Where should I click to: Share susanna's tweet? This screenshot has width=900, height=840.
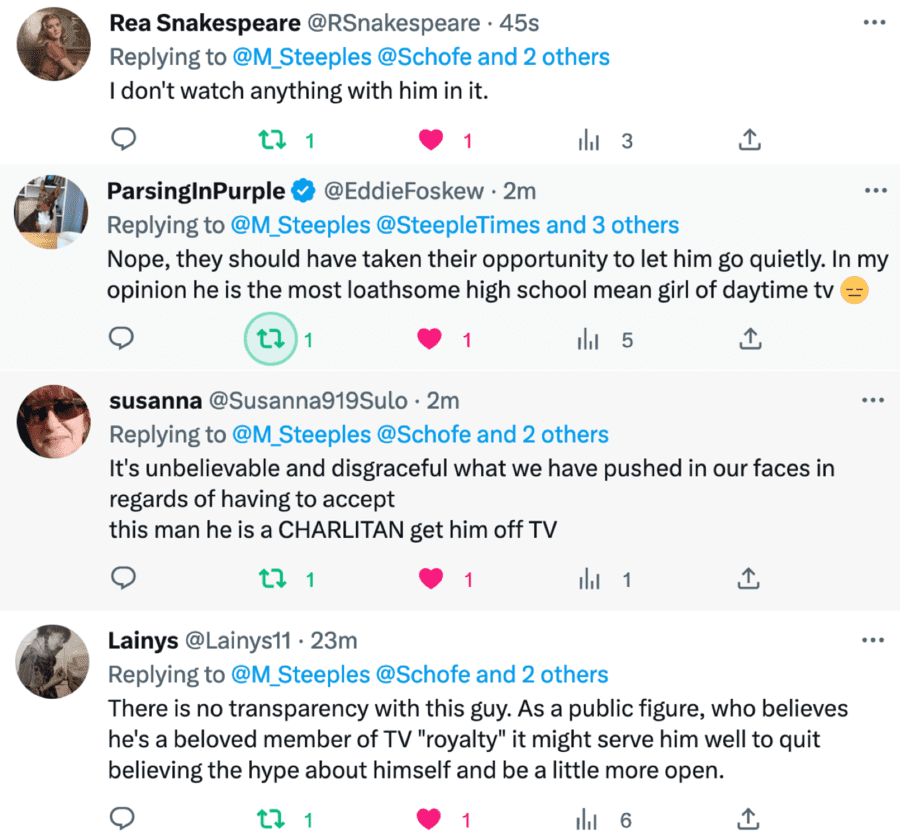click(x=749, y=578)
